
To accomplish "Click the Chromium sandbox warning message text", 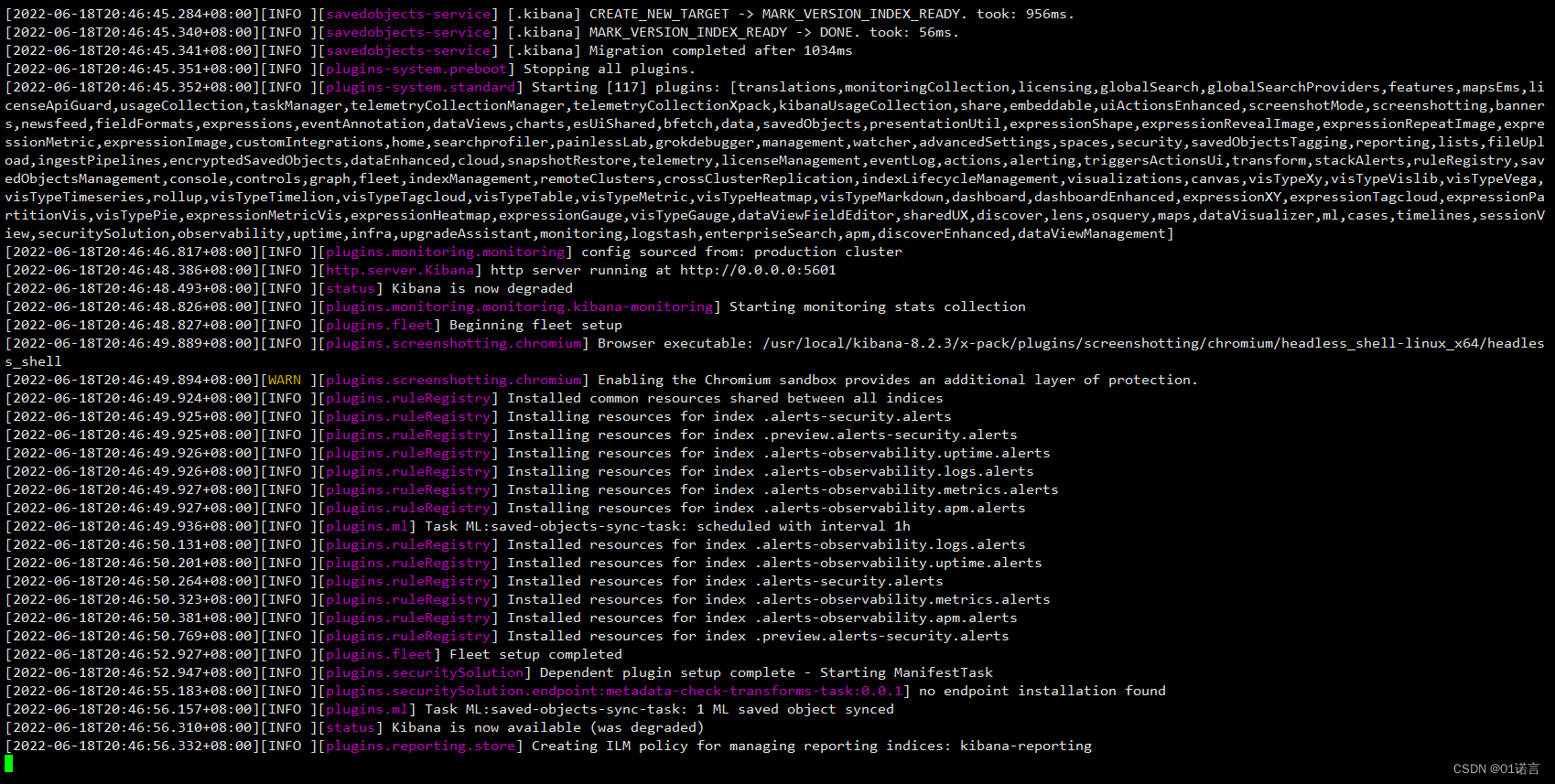I will click(x=898, y=380).
